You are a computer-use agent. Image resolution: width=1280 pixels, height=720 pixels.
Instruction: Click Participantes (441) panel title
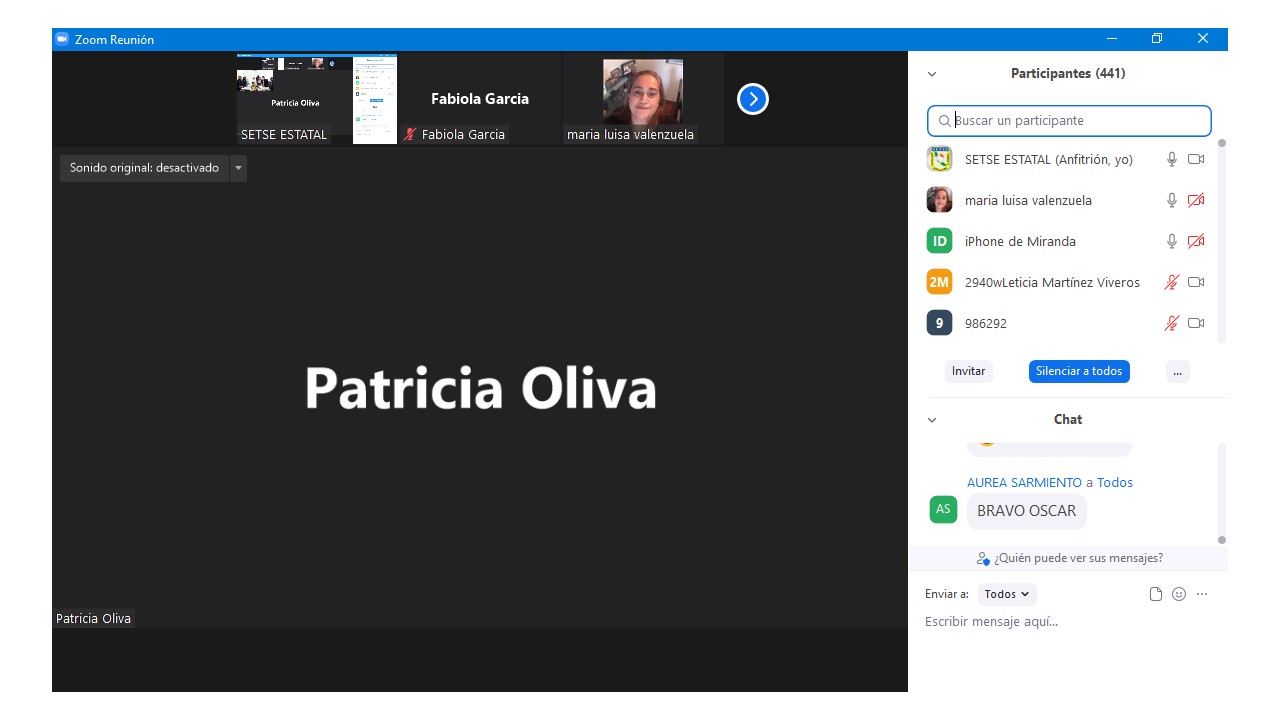(1068, 74)
